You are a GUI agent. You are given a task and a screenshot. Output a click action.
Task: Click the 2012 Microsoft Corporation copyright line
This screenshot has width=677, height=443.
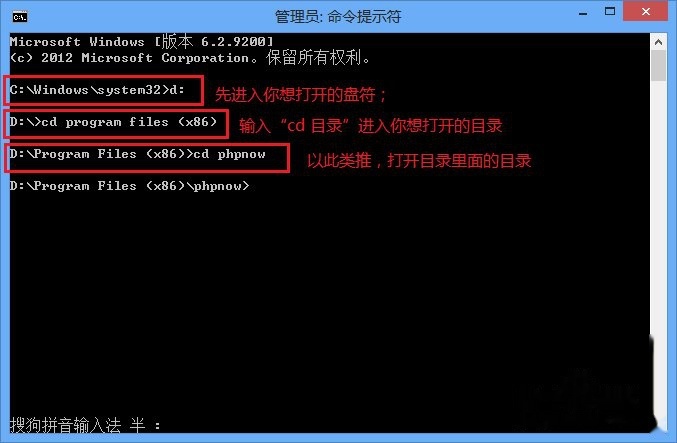pos(190,57)
